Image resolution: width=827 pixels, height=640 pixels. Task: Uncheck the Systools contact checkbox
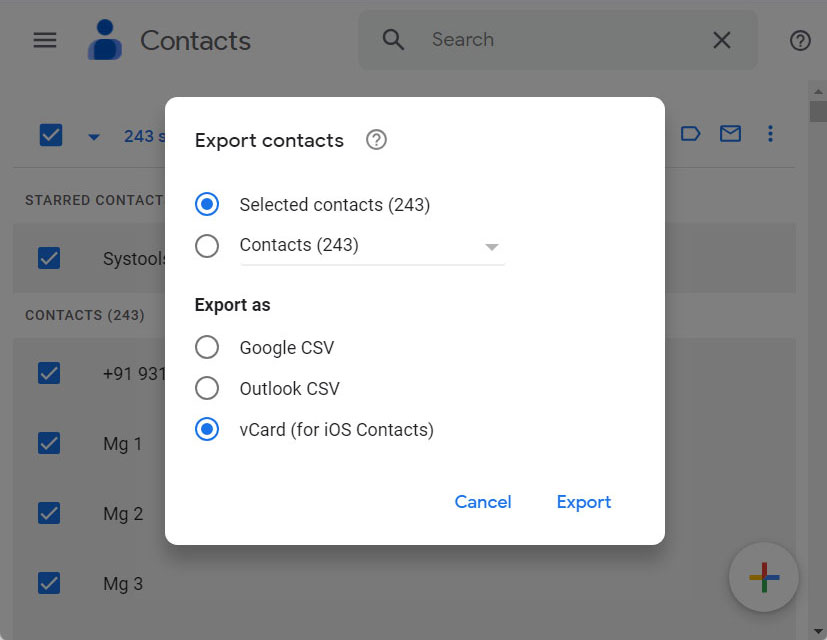pos(51,258)
